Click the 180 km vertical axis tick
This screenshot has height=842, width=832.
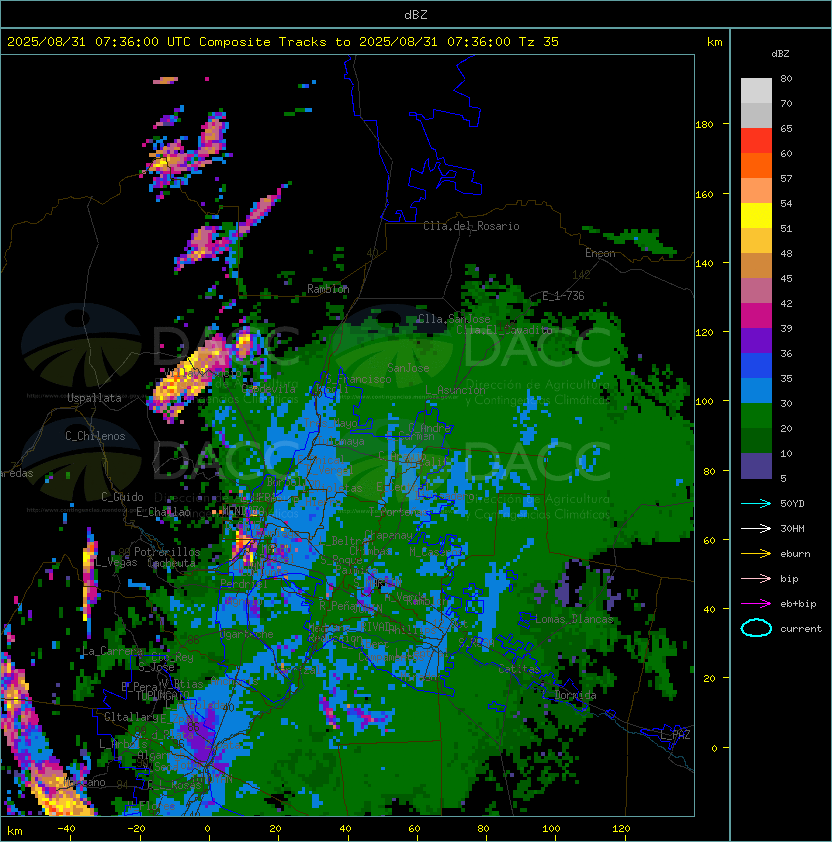coord(704,125)
